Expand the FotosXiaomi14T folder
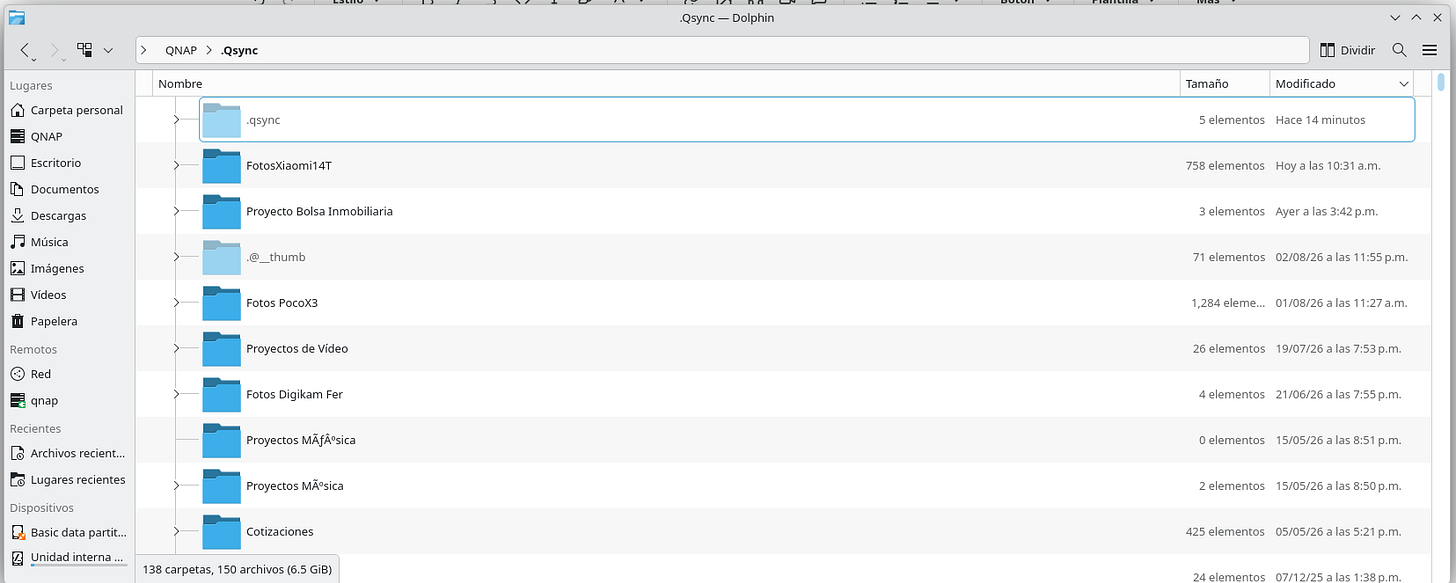 (x=176, y=165)
